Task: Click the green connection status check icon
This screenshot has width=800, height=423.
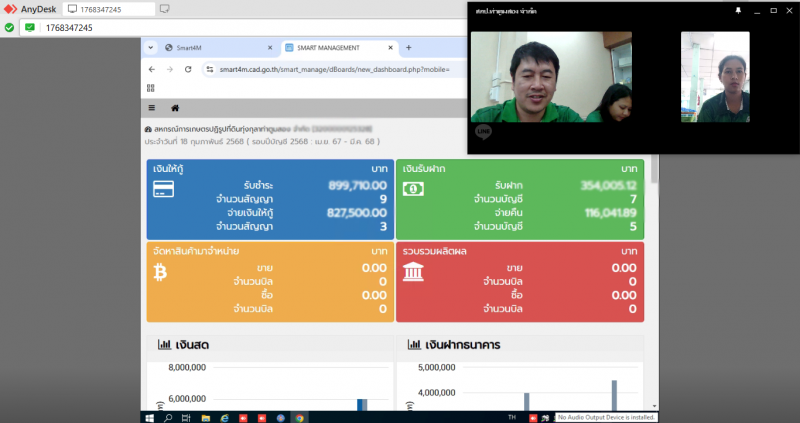Action: coord(9,28)
